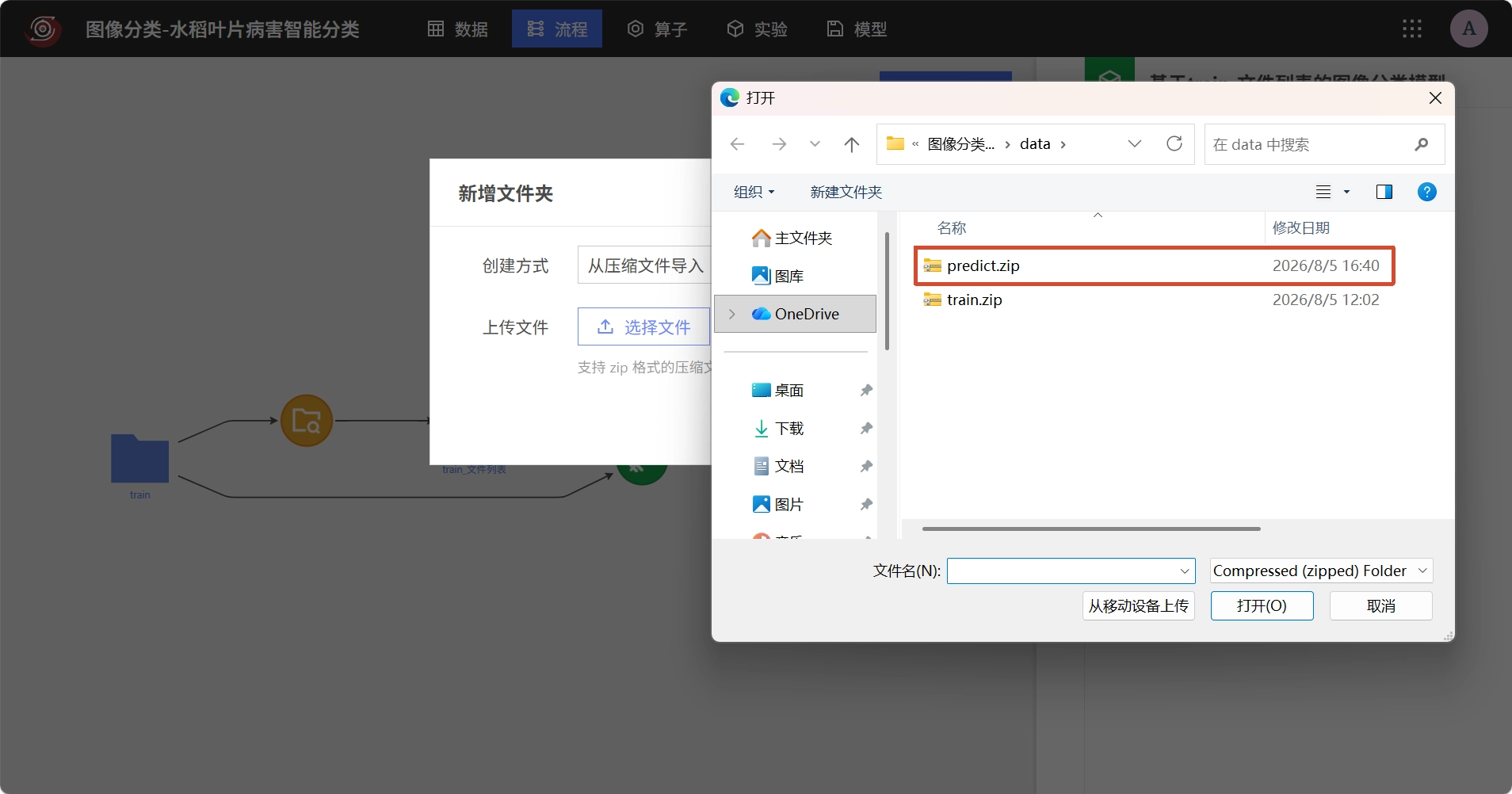The image size is (1512, 794).
Task: Open user avatar A menu
Action: 1468,29
